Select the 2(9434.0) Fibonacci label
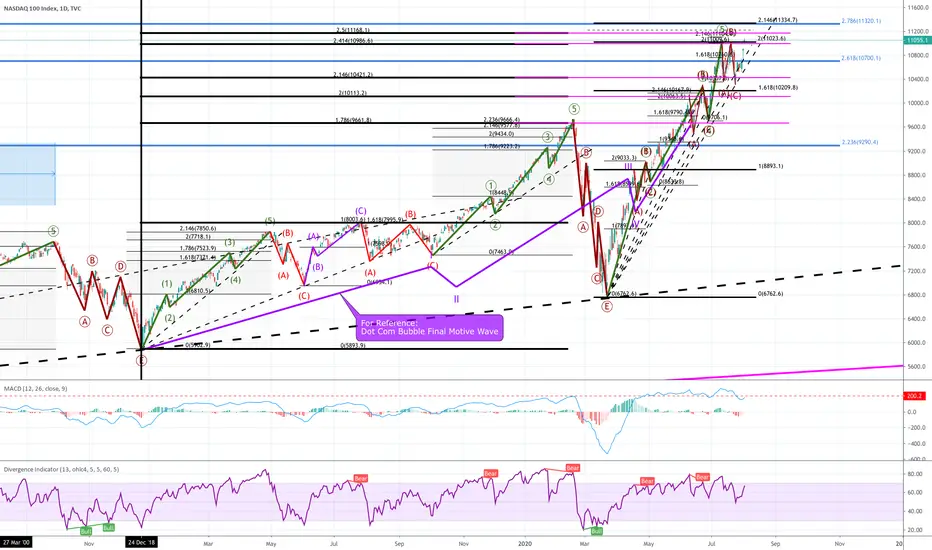Image resolution: width=932 pixels, height=550 pixels. (x=501, y=134)
